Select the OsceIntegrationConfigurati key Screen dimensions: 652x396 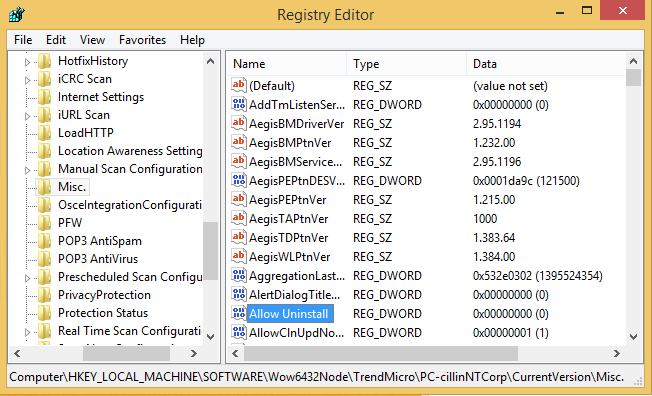point(130,205)
